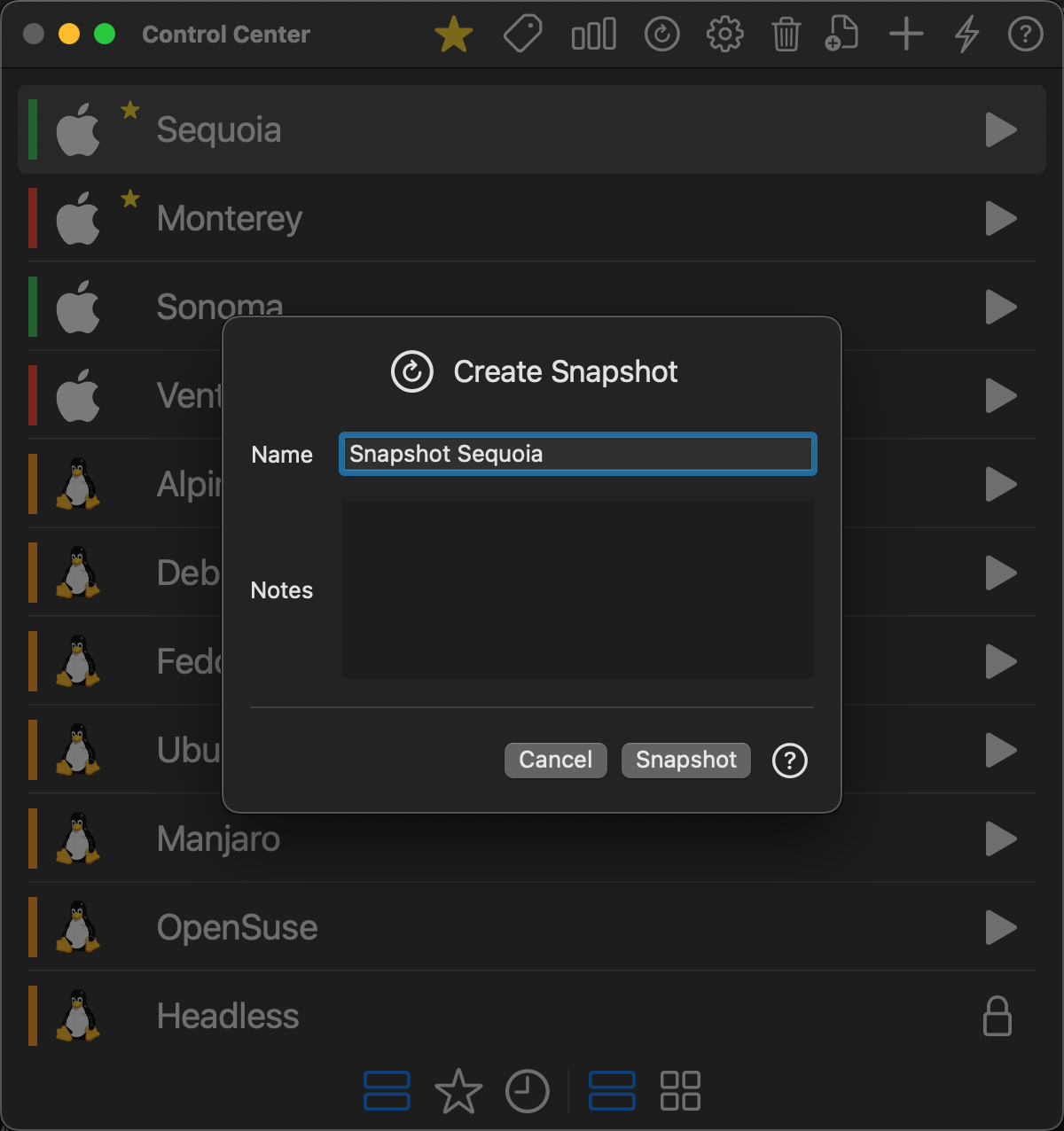Start the Sonoma virtual machine

(x=1001, y=308)
